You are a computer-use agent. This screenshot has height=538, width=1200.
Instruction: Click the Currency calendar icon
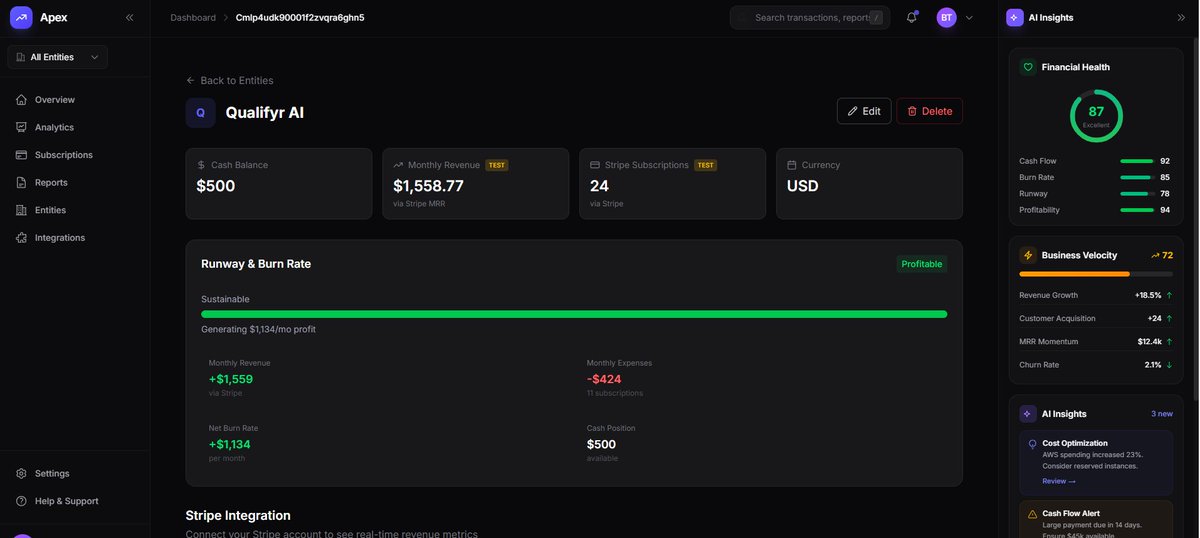pyautogui.click(x=792, y=165)
